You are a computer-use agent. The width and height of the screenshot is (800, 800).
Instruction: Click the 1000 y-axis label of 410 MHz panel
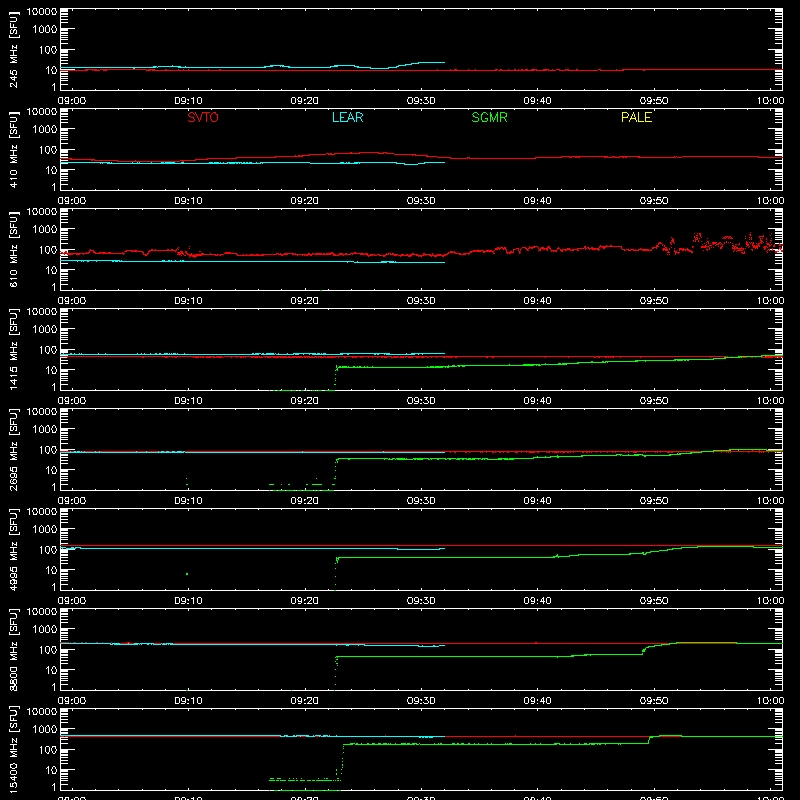pos(45,130)
